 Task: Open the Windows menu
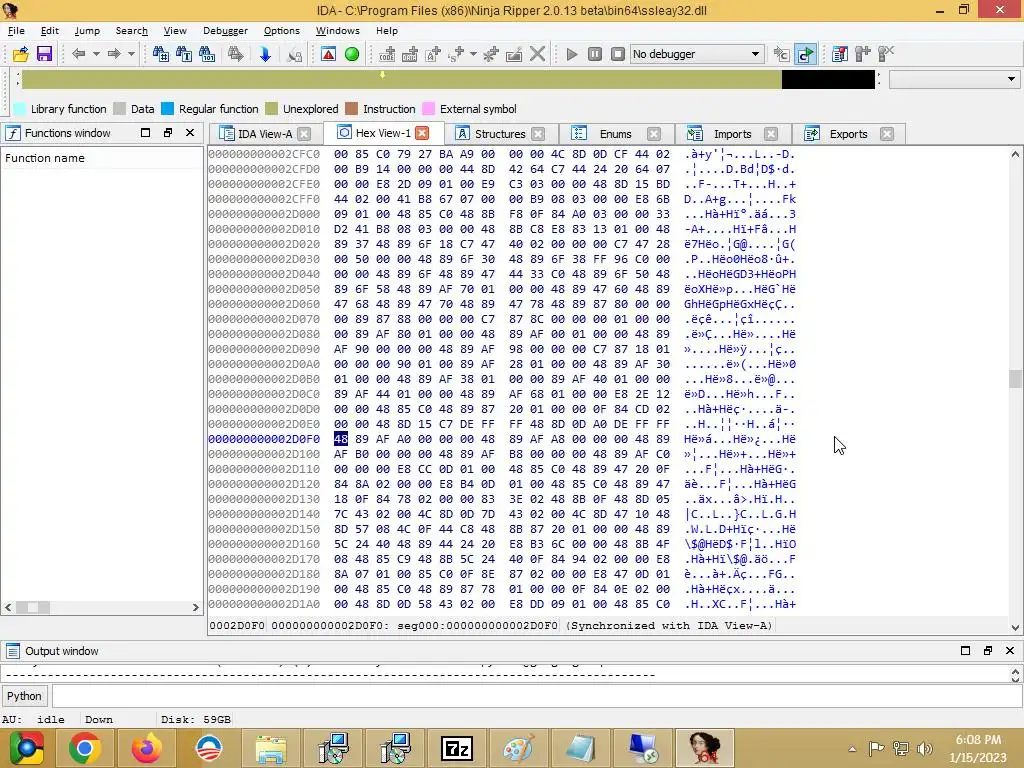tap(338, 31)
